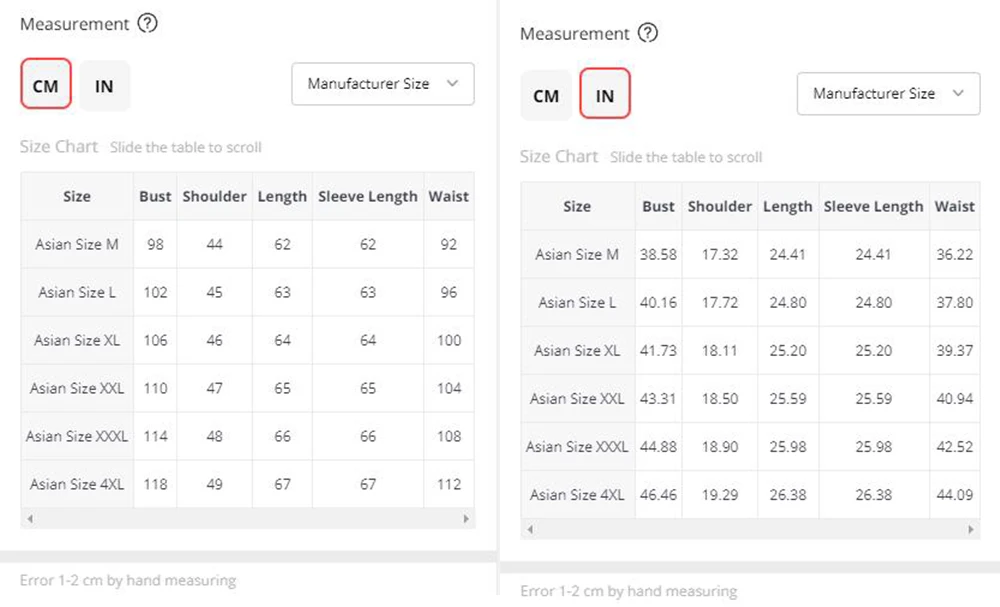Click the Measurement help icon in the inch panel
Screen dimensions: 1000x607
pos(648,33)
